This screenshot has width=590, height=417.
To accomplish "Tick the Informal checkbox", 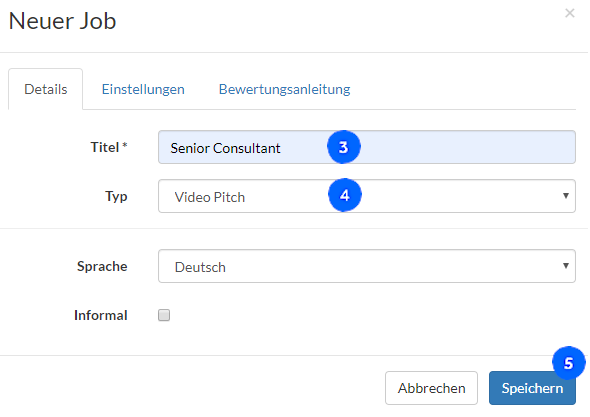I will coord(164,315).
